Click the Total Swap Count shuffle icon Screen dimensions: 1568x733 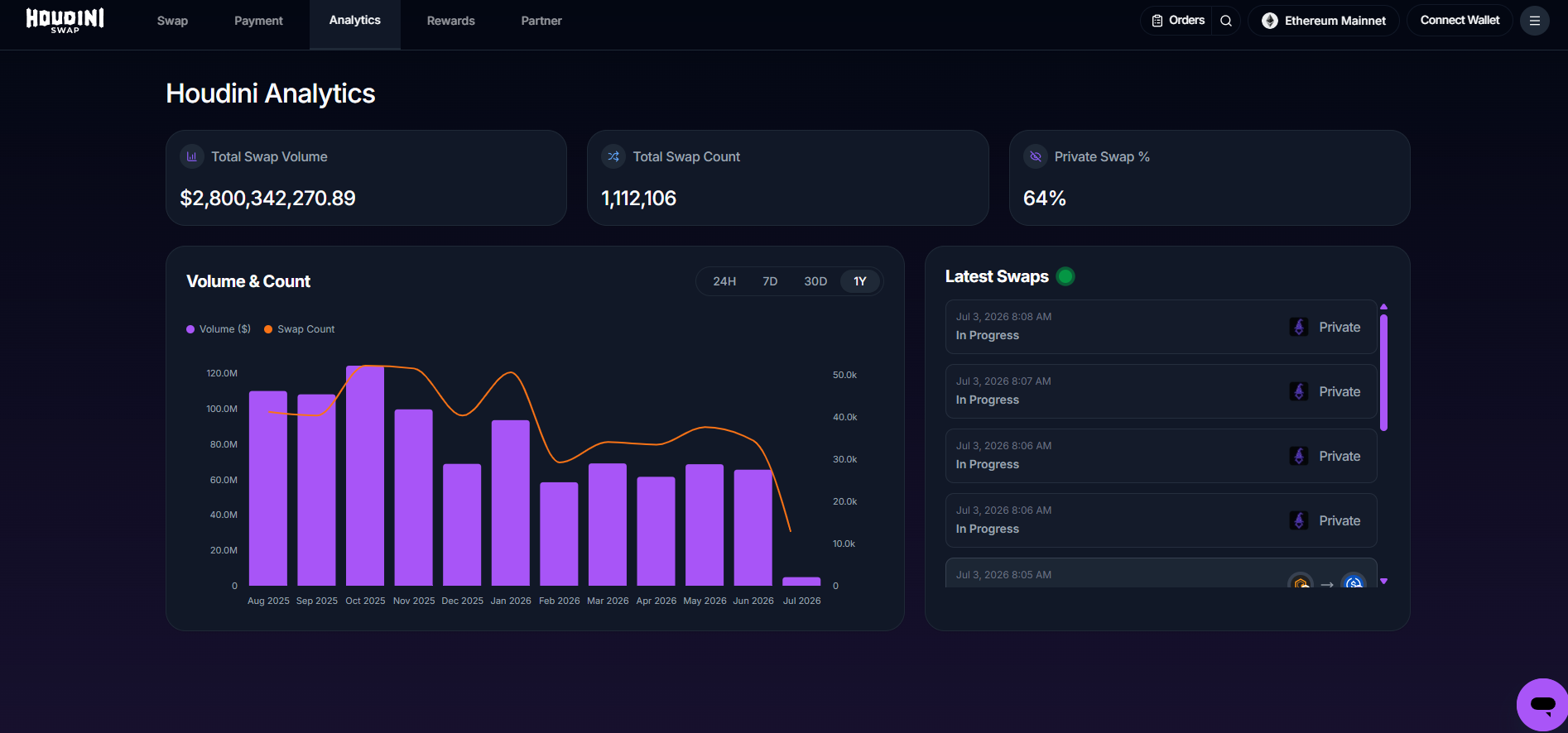tap(613, 156)
